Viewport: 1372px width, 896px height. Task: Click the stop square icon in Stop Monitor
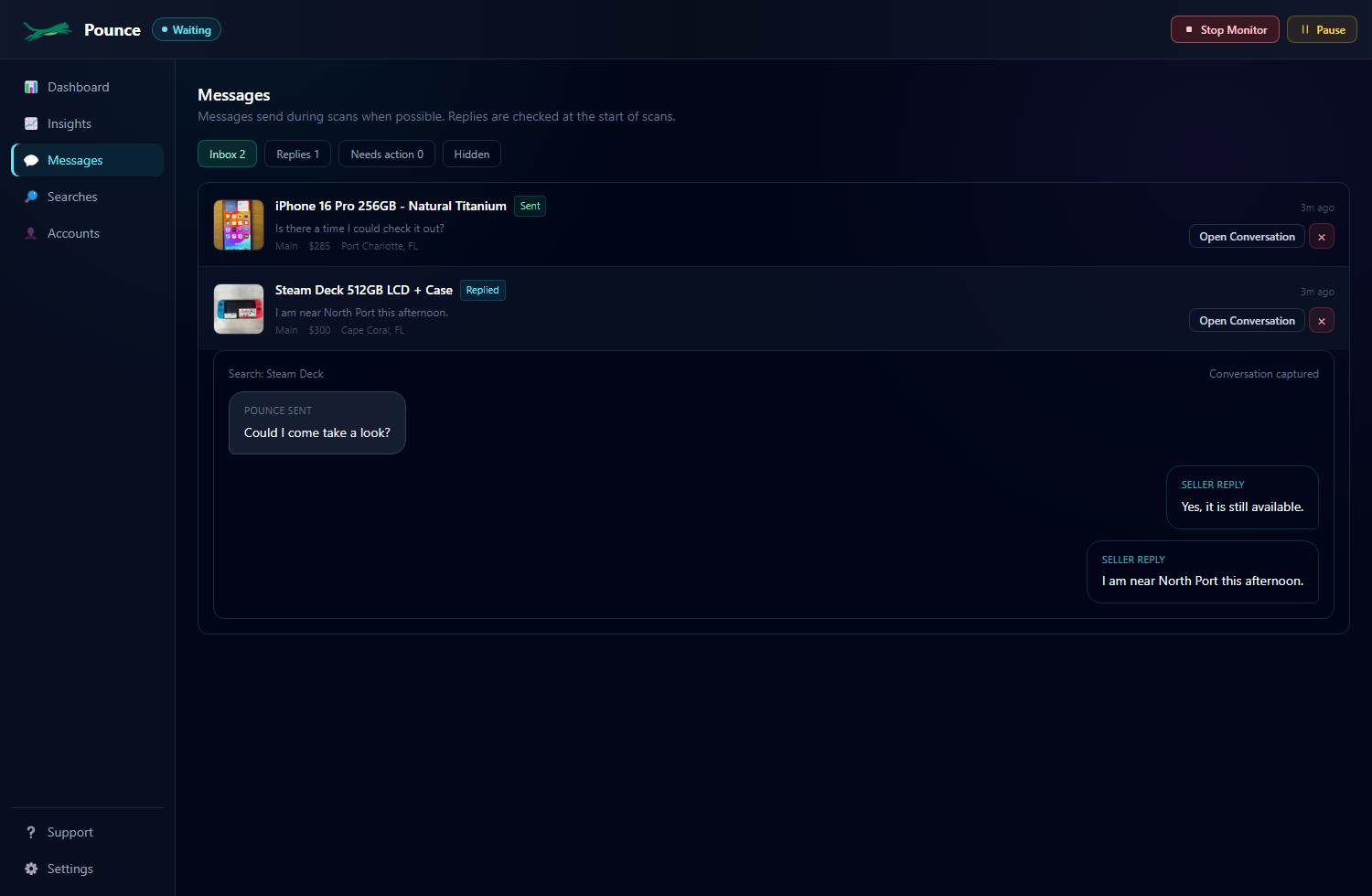(1189, 30)
